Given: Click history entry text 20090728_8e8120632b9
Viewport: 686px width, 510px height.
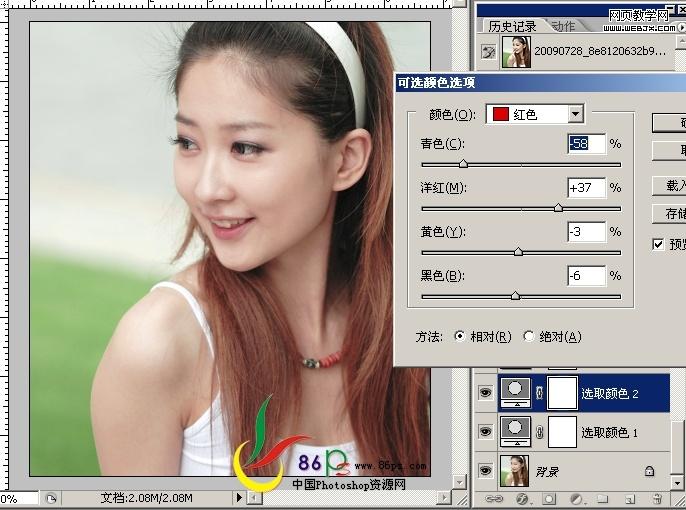Looking at the screenshot, I should (x=600, y=51).
